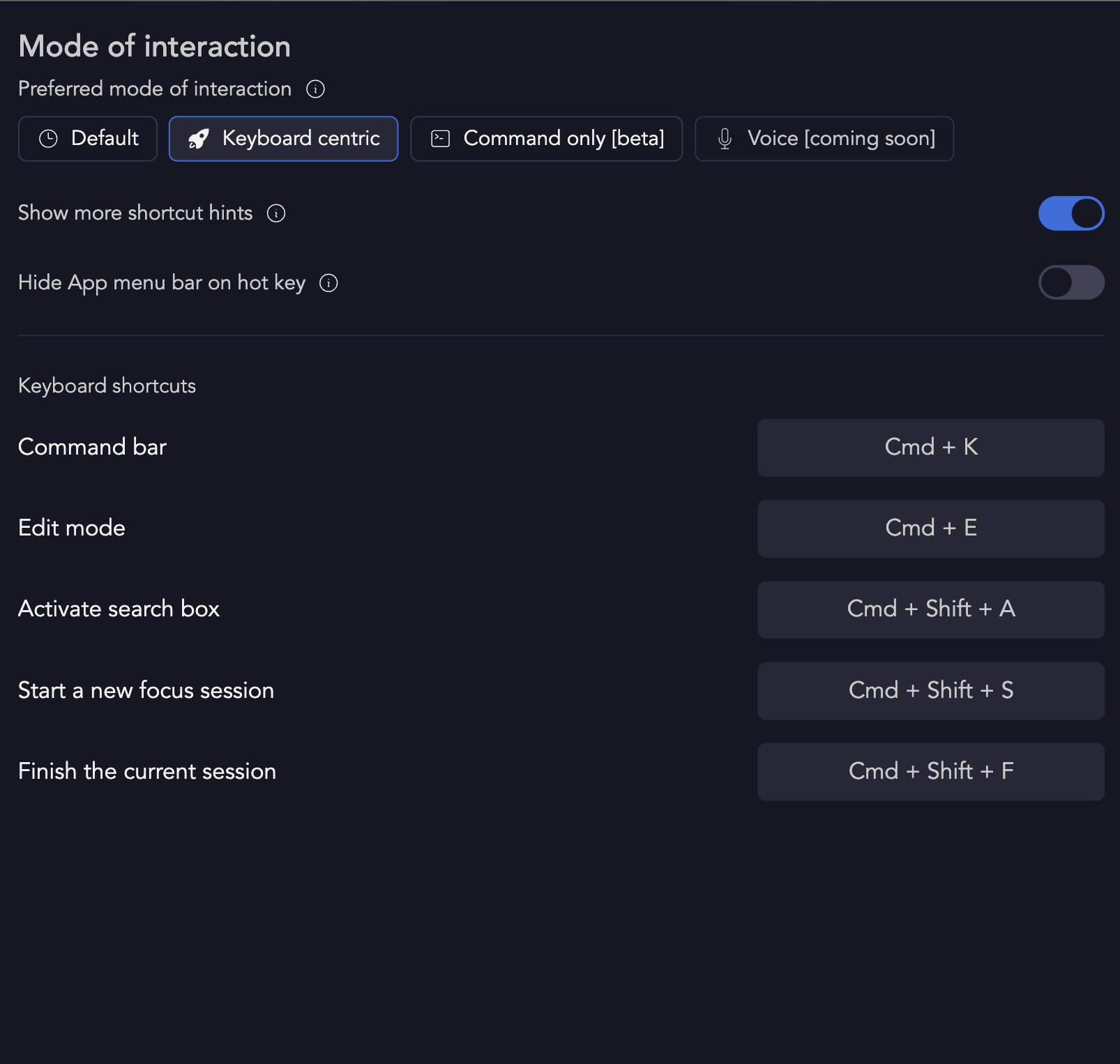This screenshot has width=1120, height=1064.
Task: Change Start a new focus session shortcut
Action: coord(930,691)
